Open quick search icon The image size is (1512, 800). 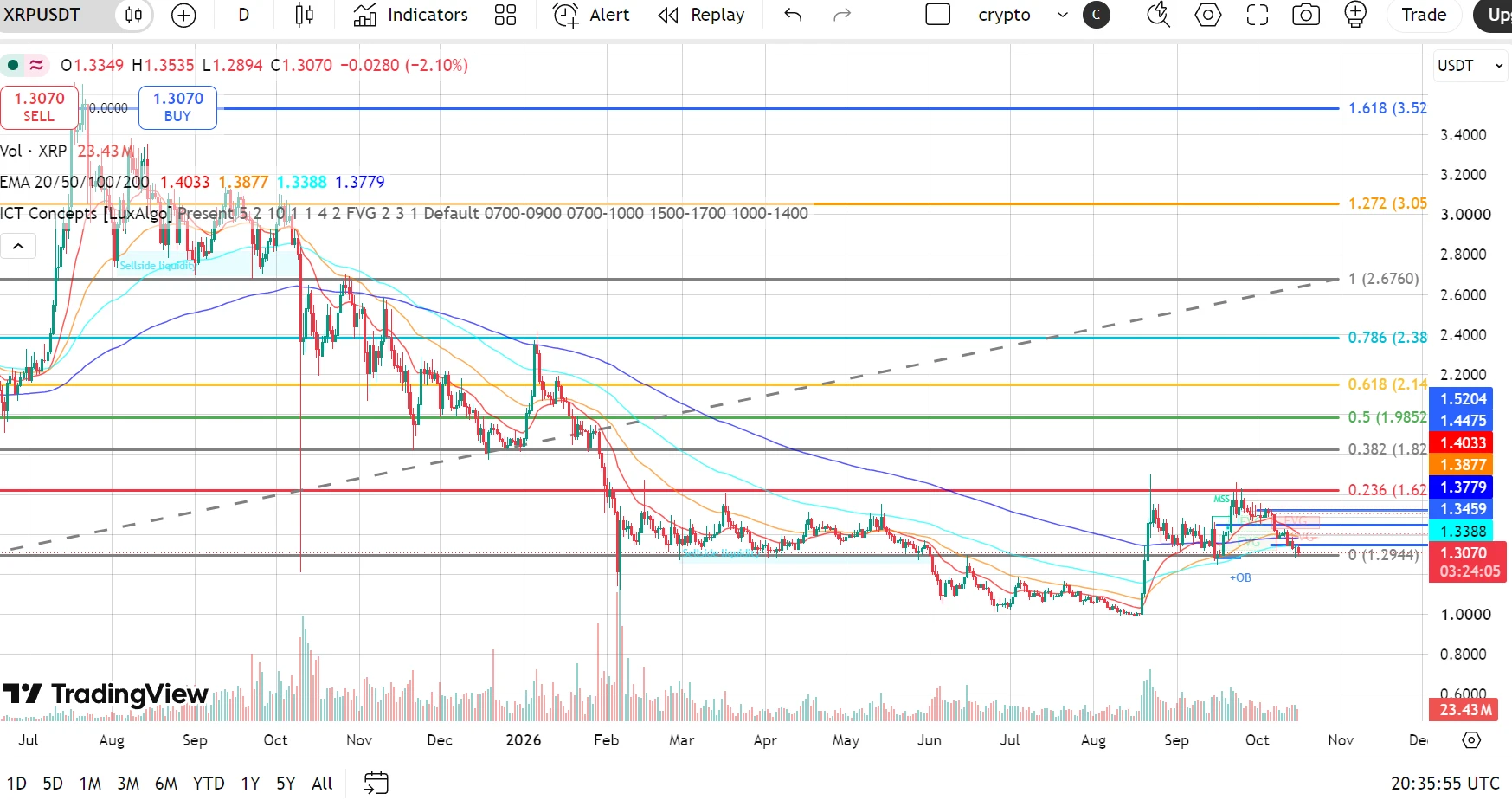[1158, 15]
